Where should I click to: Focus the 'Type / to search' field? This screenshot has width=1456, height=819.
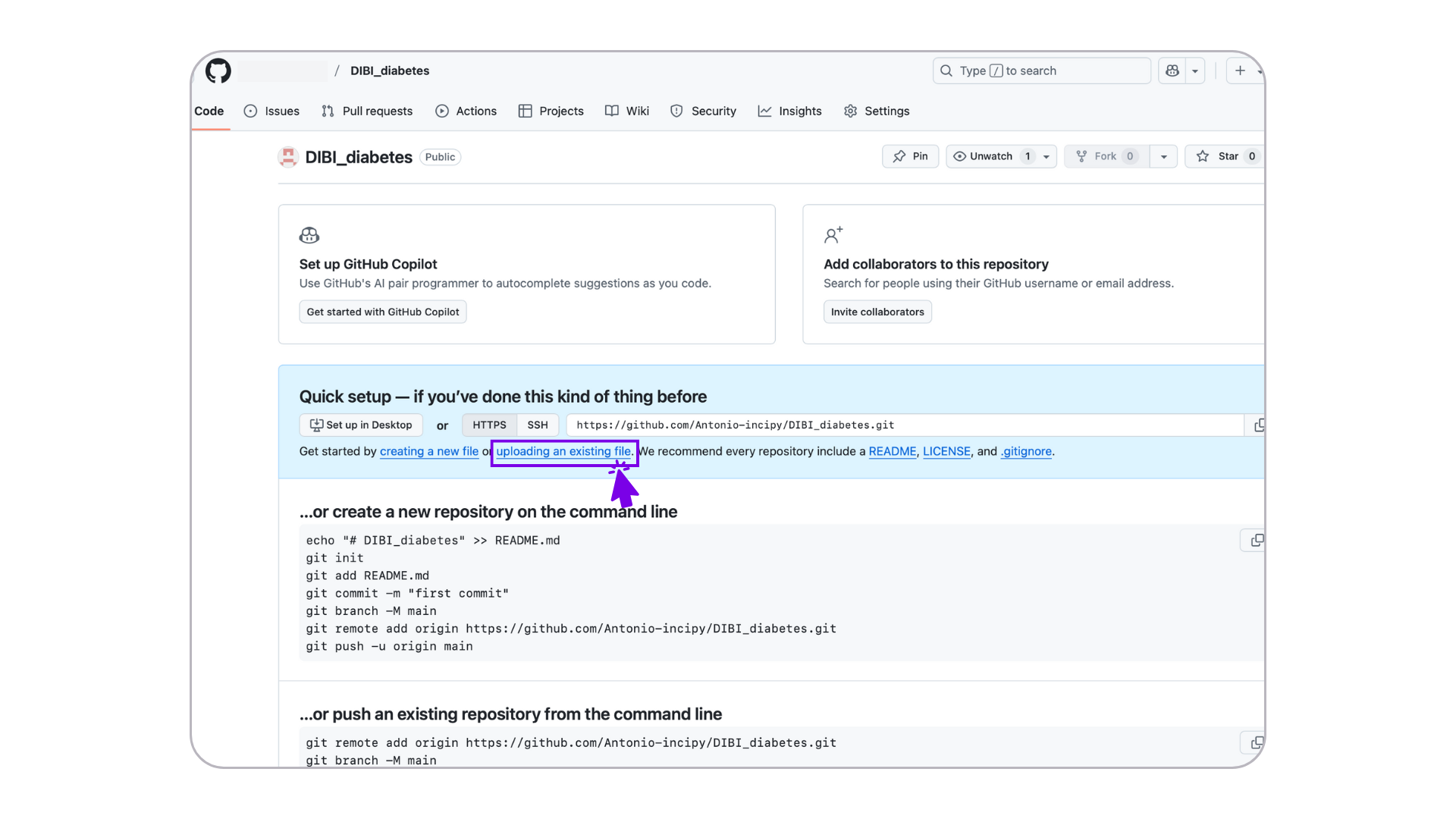[1042, 71]
